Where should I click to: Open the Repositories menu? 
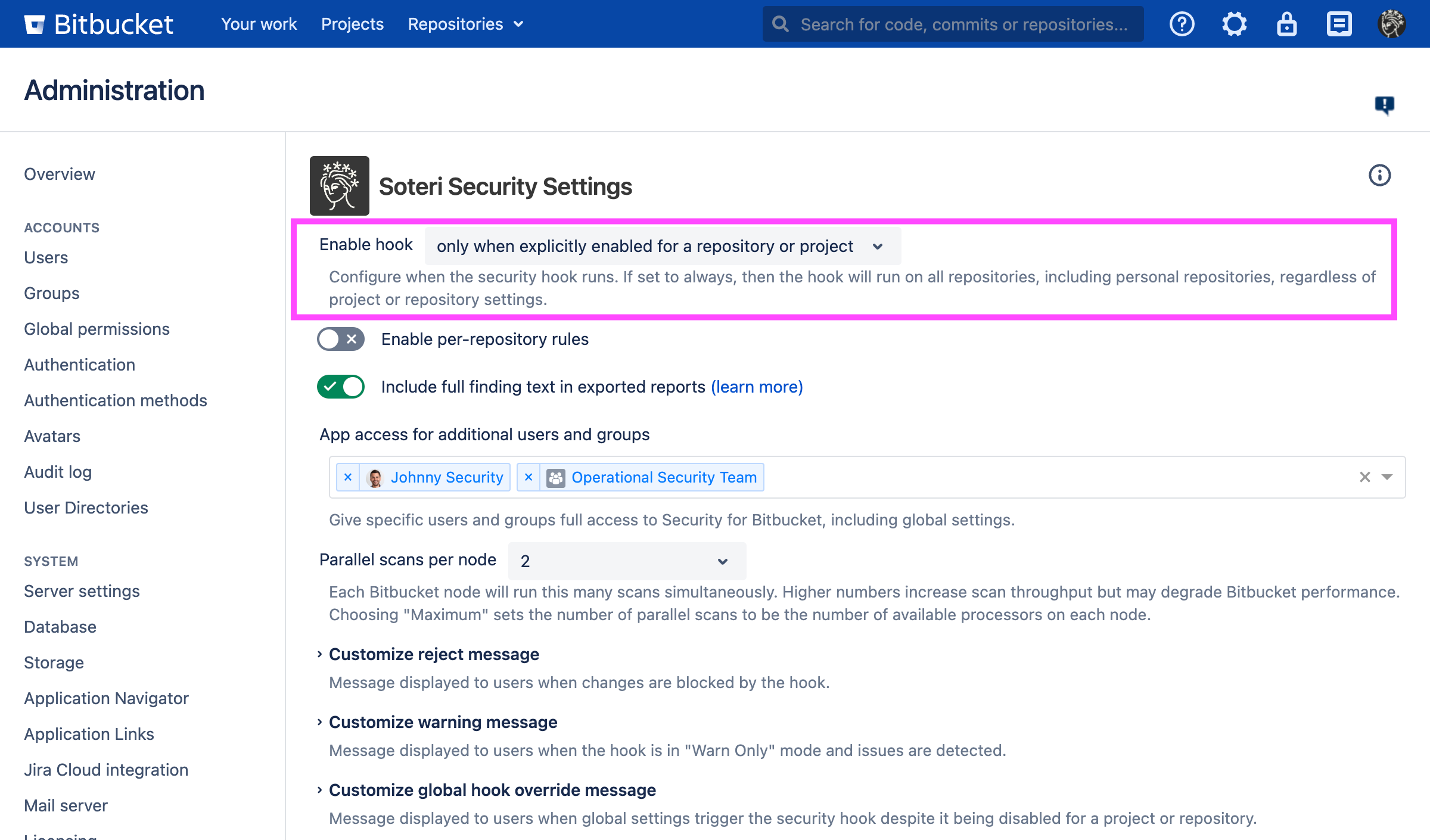click(x=465, y=24)
